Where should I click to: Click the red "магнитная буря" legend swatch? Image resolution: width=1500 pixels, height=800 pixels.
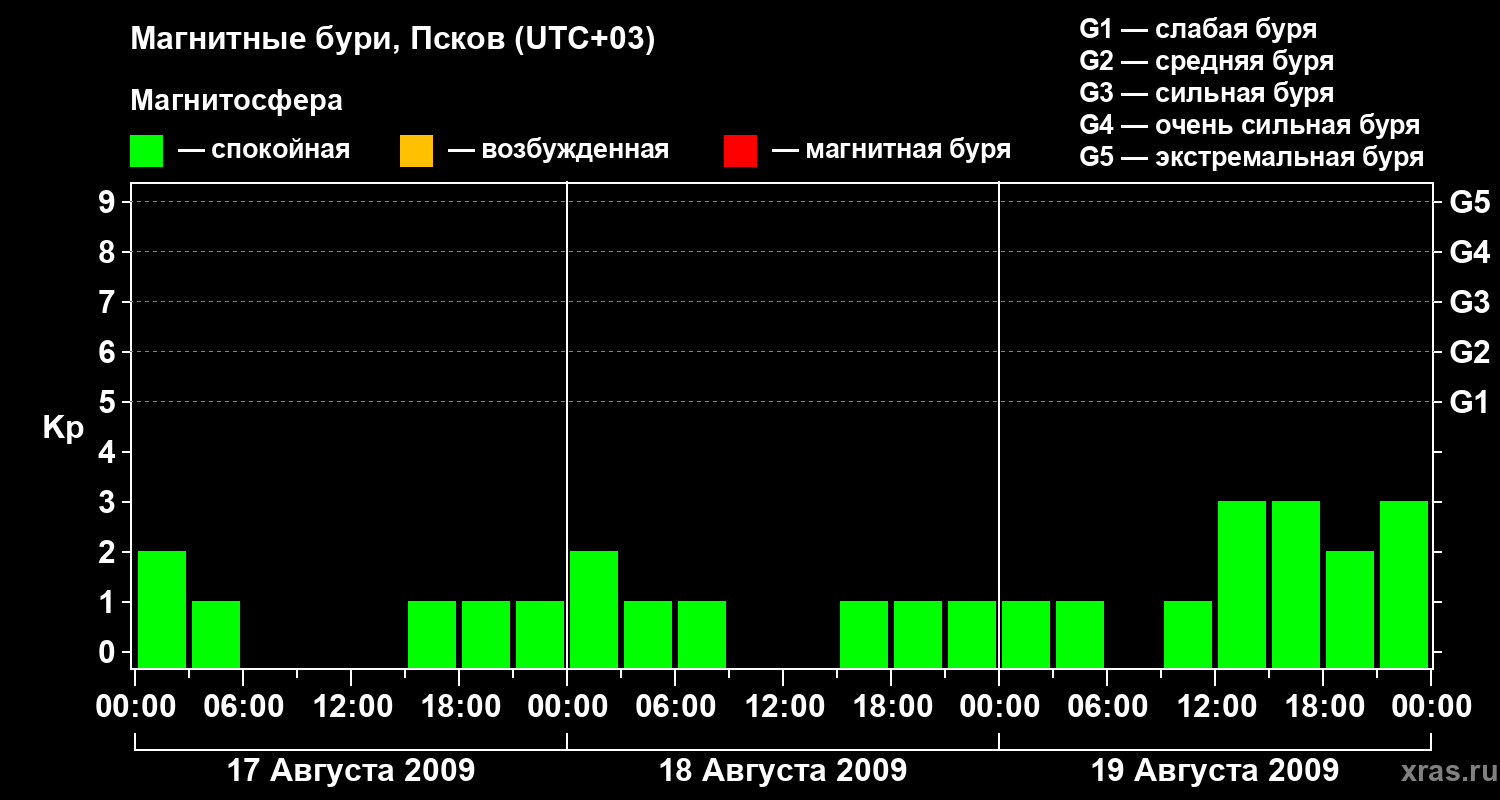[740, 151]
